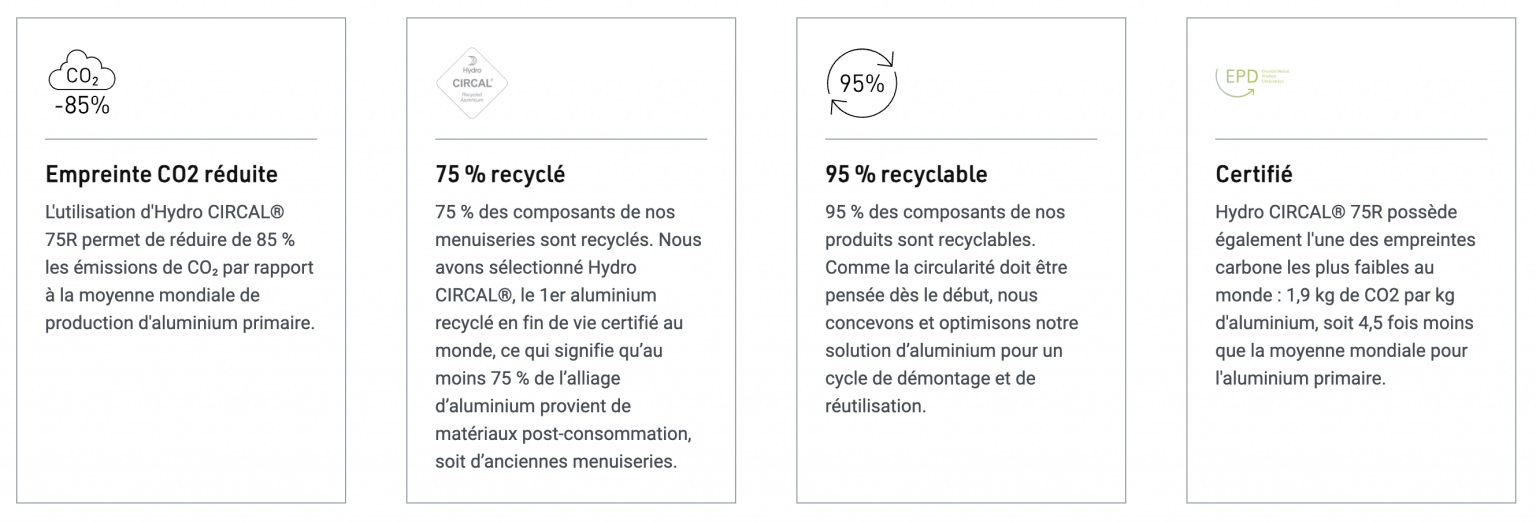Select the "Empreinte CO2 réduite" heading
Image resolution: width=1536 pixels, height=522 pixels.
(162, 175)
